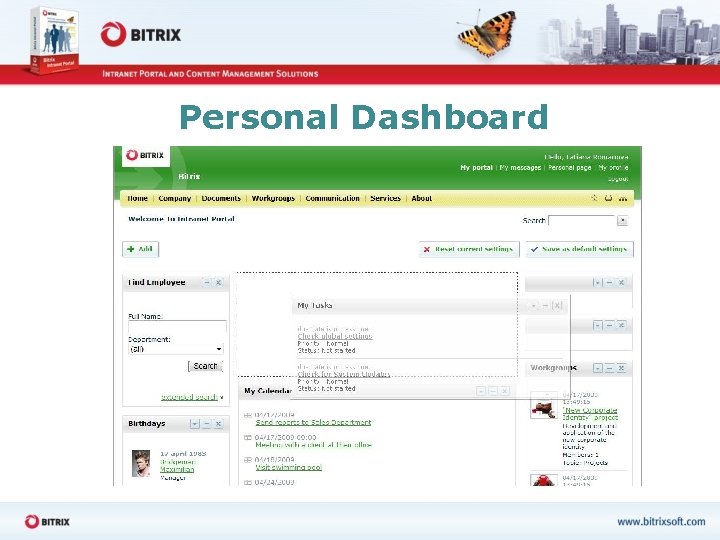Click the Welcome to Intranet Portal heading
Viewport: 720px width, 540px height.
pos(181,219)
